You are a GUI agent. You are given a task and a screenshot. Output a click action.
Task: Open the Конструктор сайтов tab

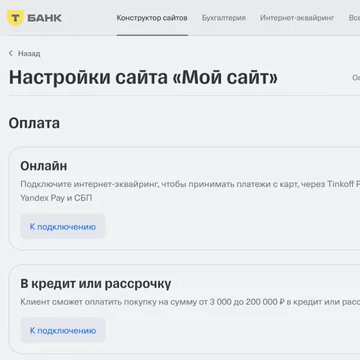[x=152, y=18]
